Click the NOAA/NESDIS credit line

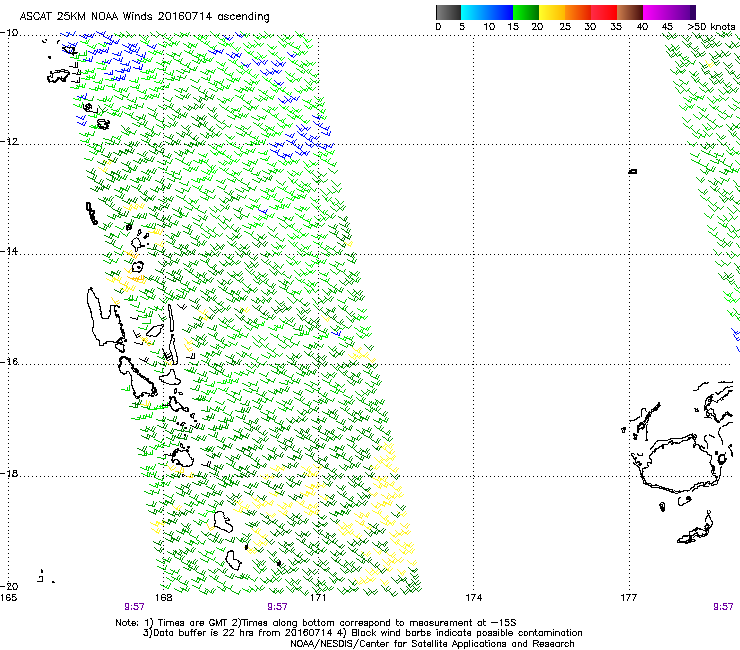pos(432,644)
